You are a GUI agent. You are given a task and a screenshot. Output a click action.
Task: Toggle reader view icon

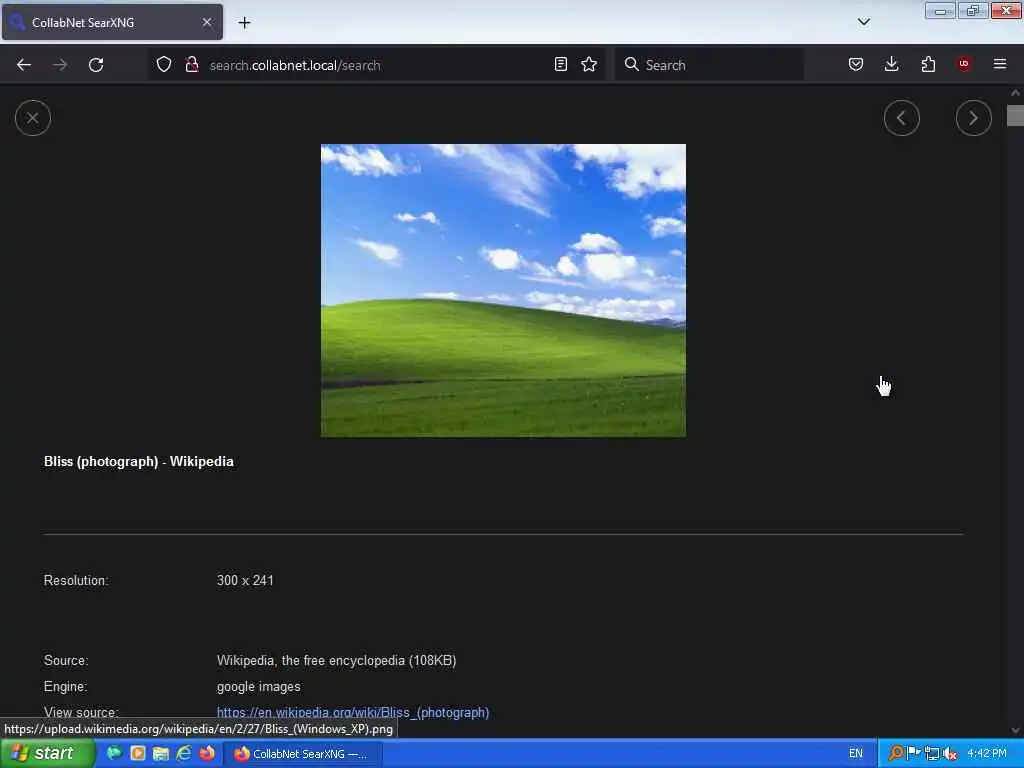point(560,64)
